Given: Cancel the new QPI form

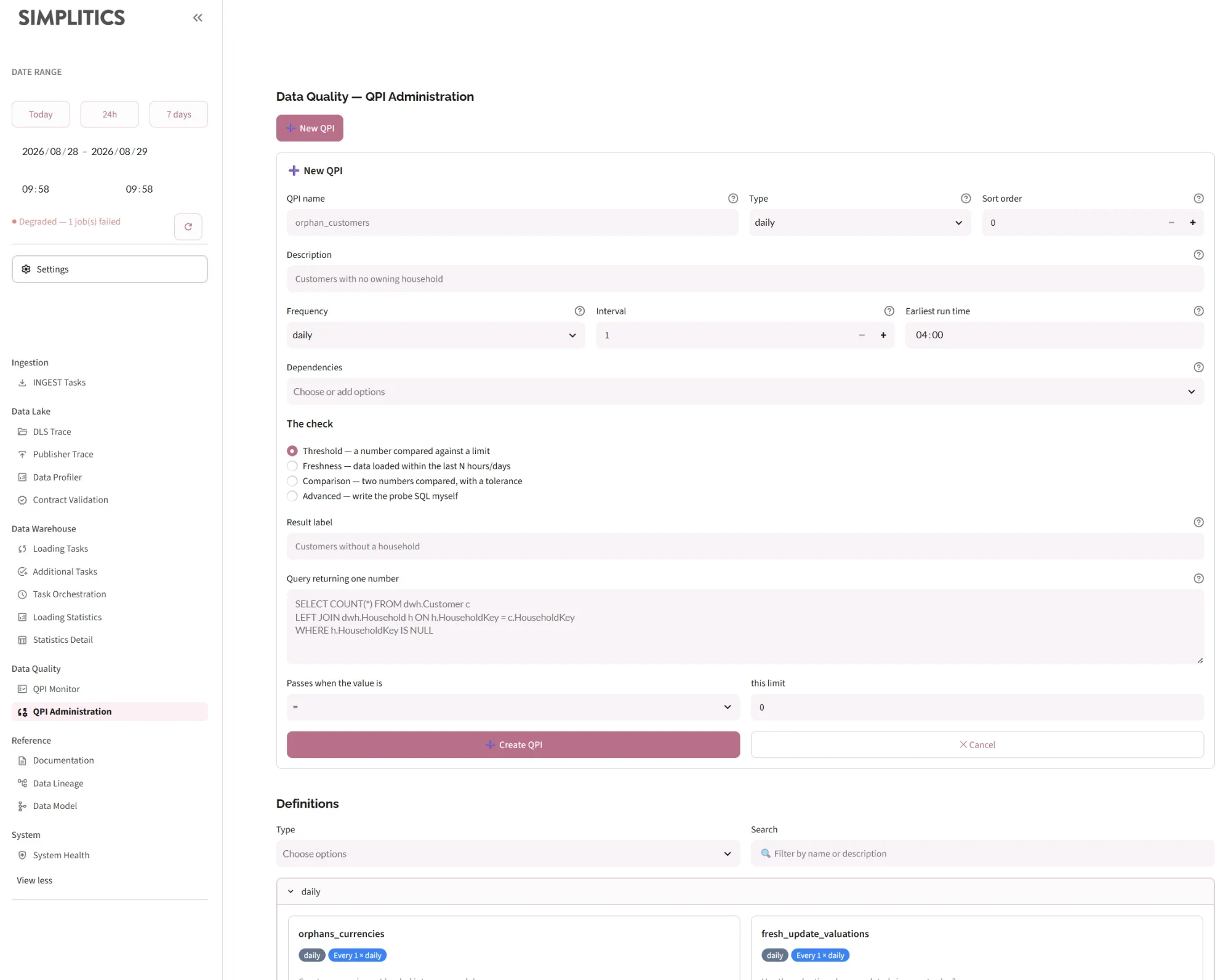Looking at the screenshot, I should [977, 744].
